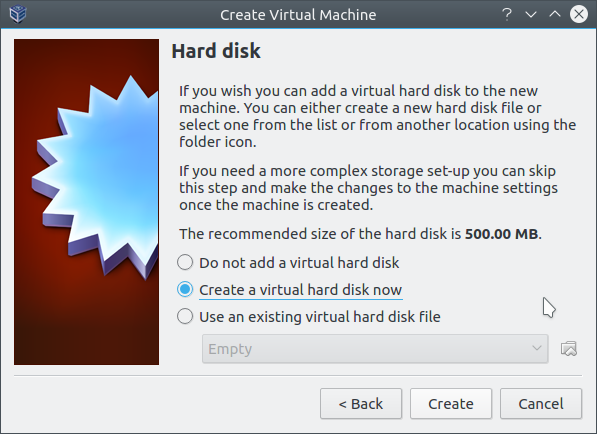Screen dimensions: 597x434
Task: Click the question mark help icon
Action: [x=507, y=14]
